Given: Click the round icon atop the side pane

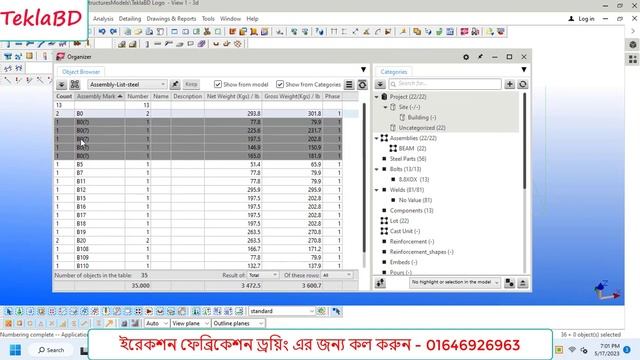Looking at the screenshot, I should (x=633, y=44).
